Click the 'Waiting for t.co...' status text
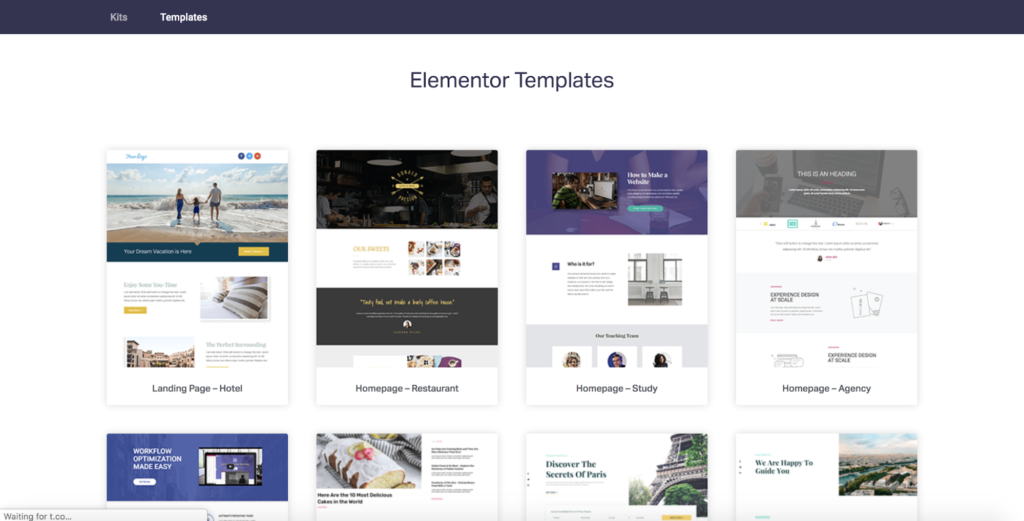Screen dimensions: 1024x521 [37, 516]
